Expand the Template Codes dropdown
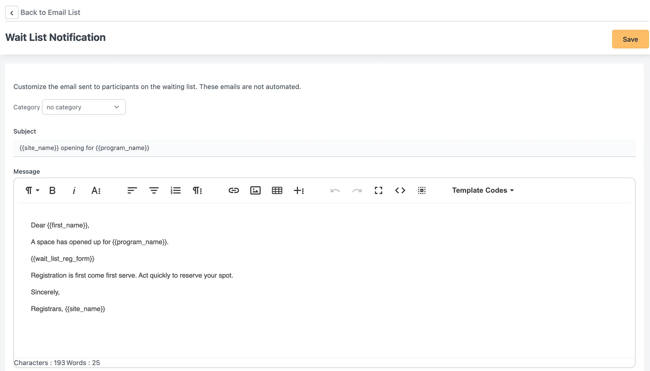 click(x=483, y=190)
